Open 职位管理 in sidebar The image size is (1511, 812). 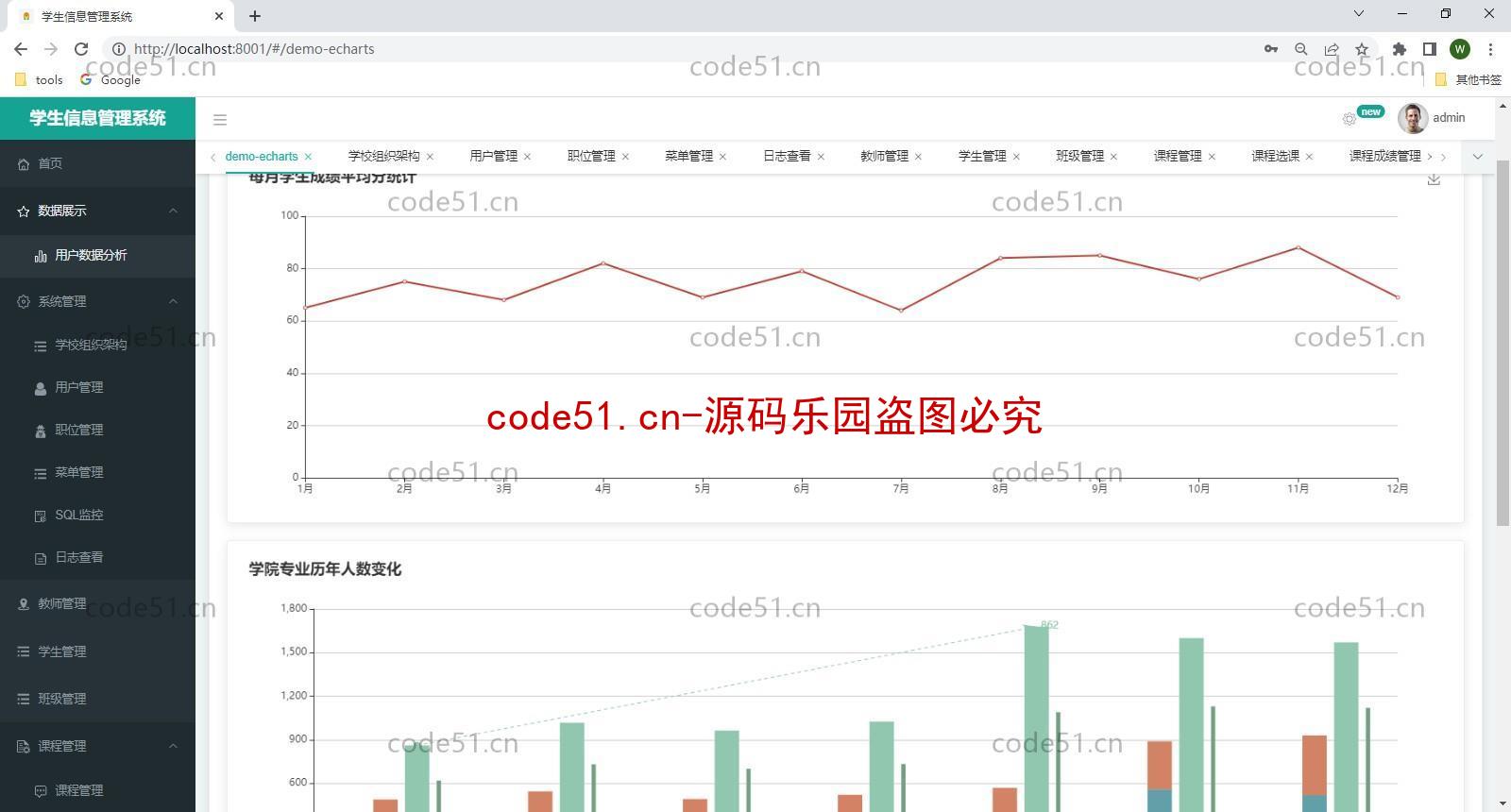pyautogui.click(x=97, y=431)
